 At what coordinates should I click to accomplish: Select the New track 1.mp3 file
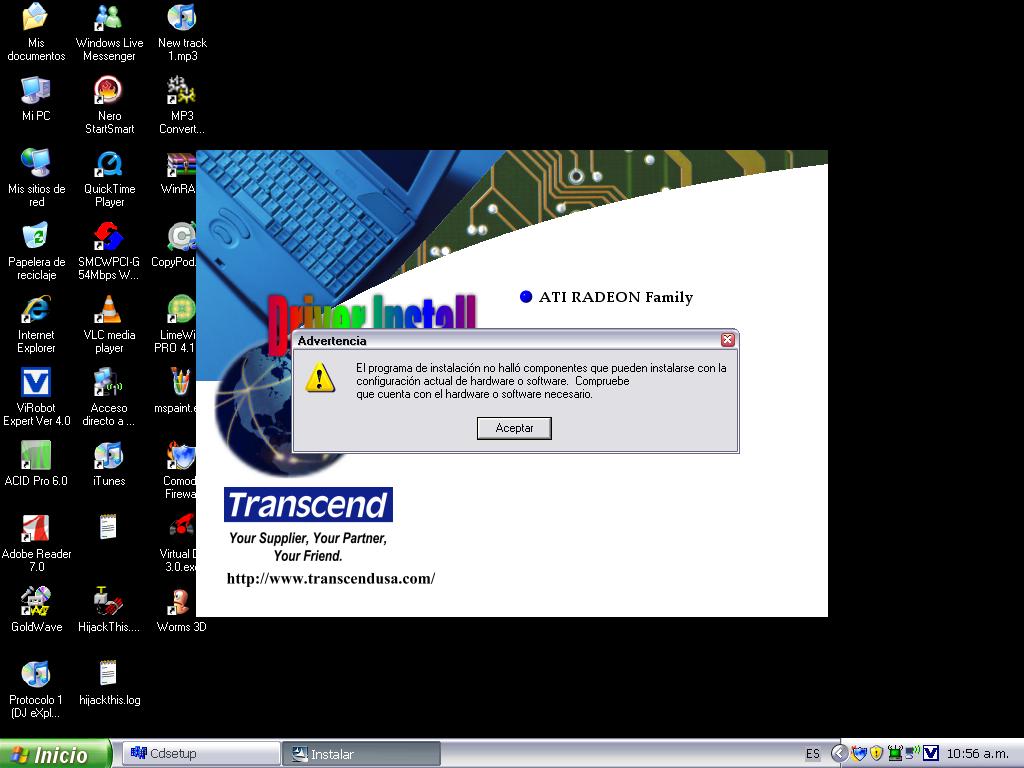182,33
